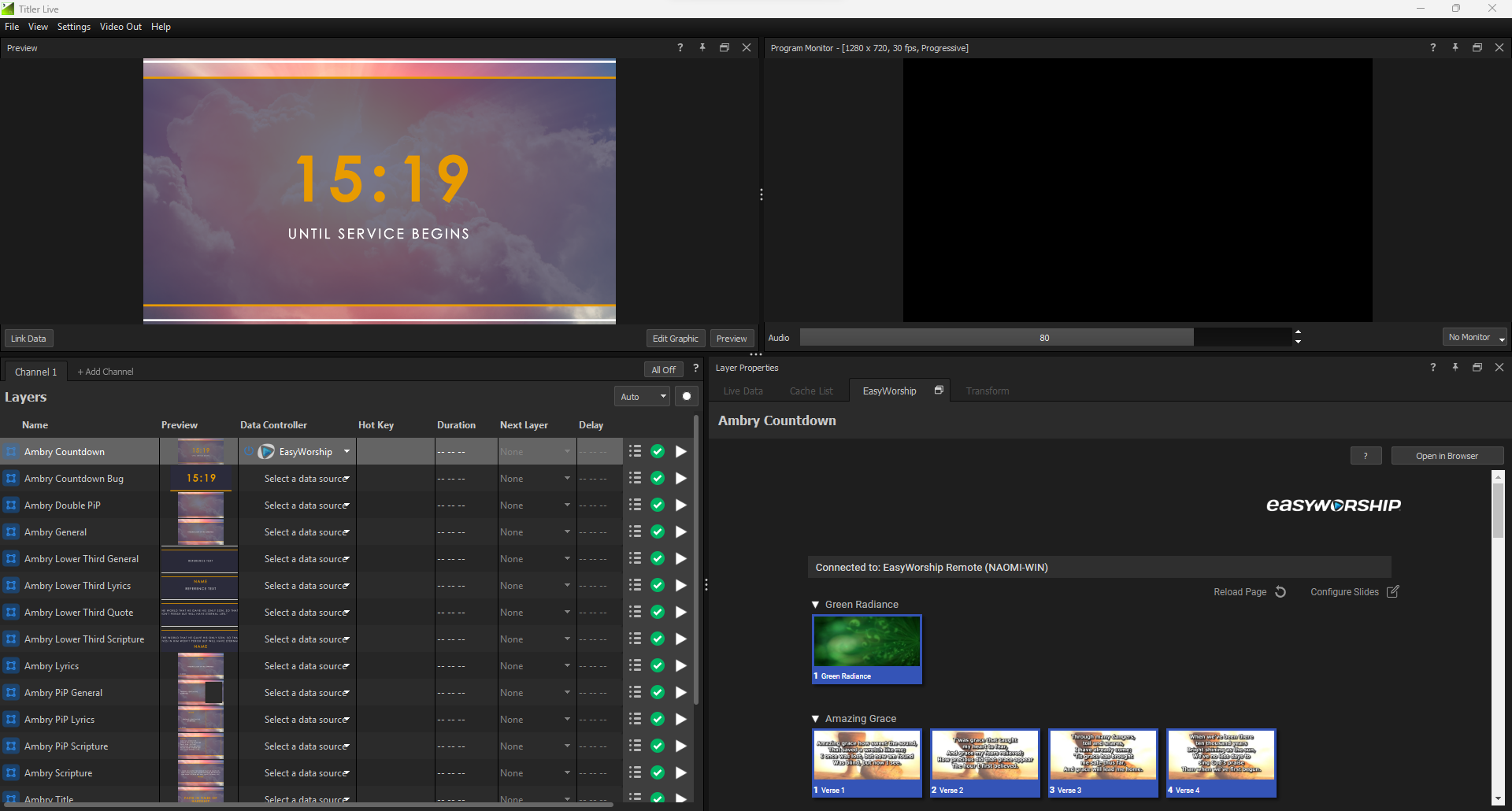Click the Edit Graphic button

(675, 339)
